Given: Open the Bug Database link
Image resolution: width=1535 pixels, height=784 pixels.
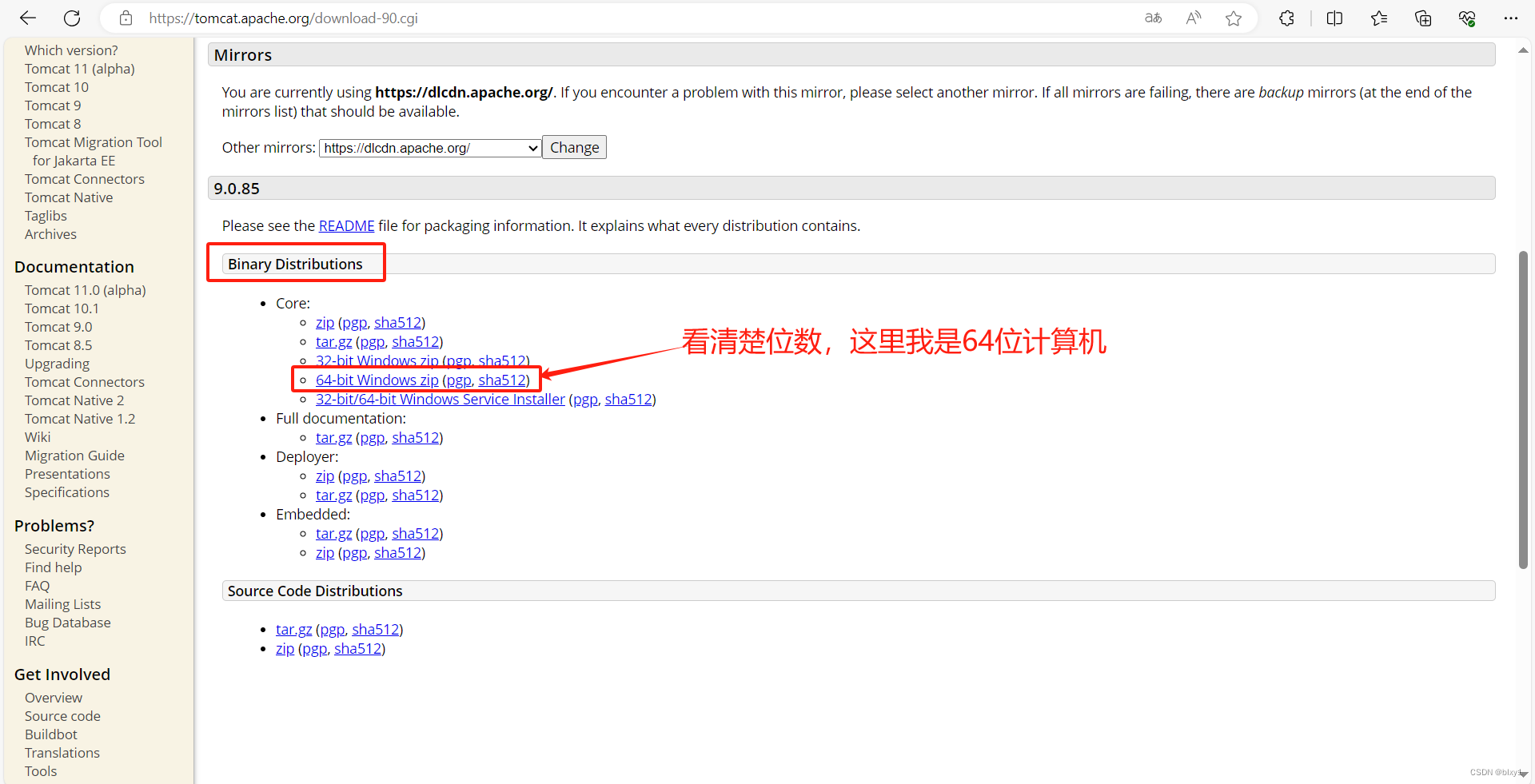Looking at the screenshot, I should (67, 622).
